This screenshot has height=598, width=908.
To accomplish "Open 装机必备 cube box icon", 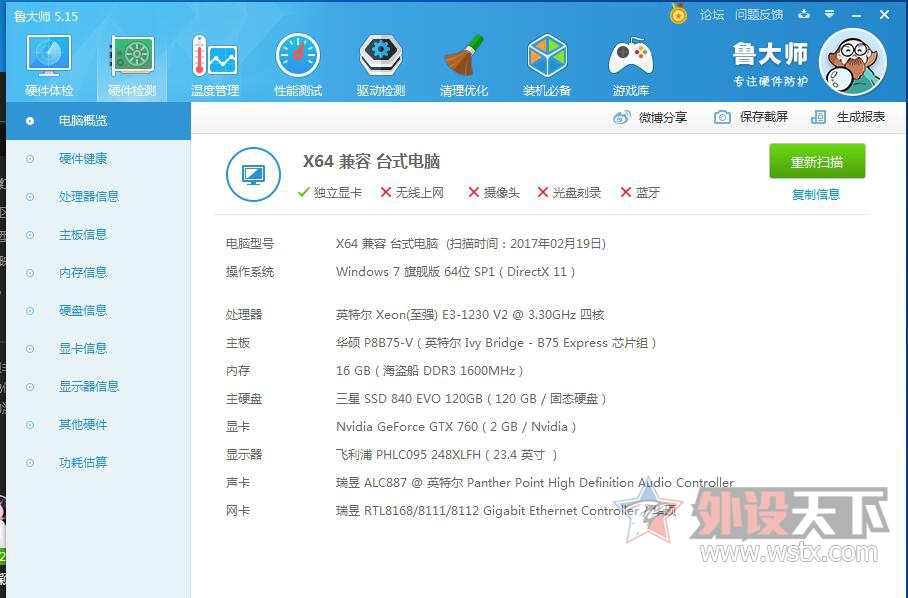I will pyautogui.click(x=546, y=57).
